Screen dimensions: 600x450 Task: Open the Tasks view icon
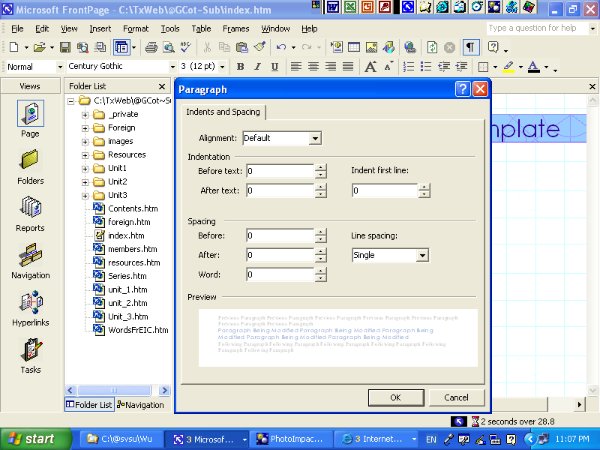point(30,352)
